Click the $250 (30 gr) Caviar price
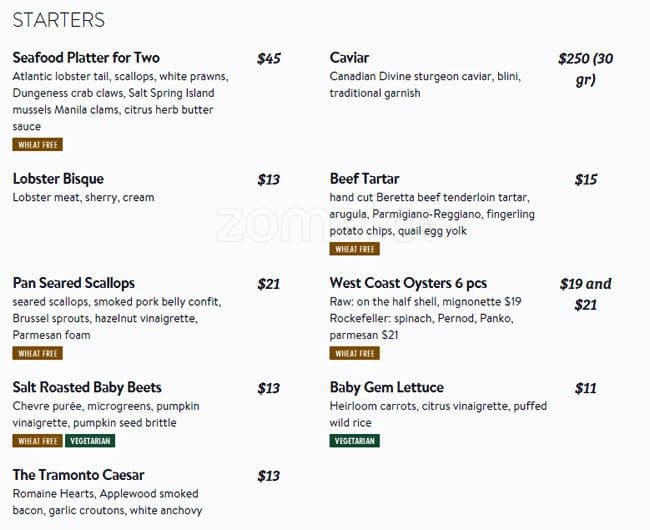 [x=586, y=69]
